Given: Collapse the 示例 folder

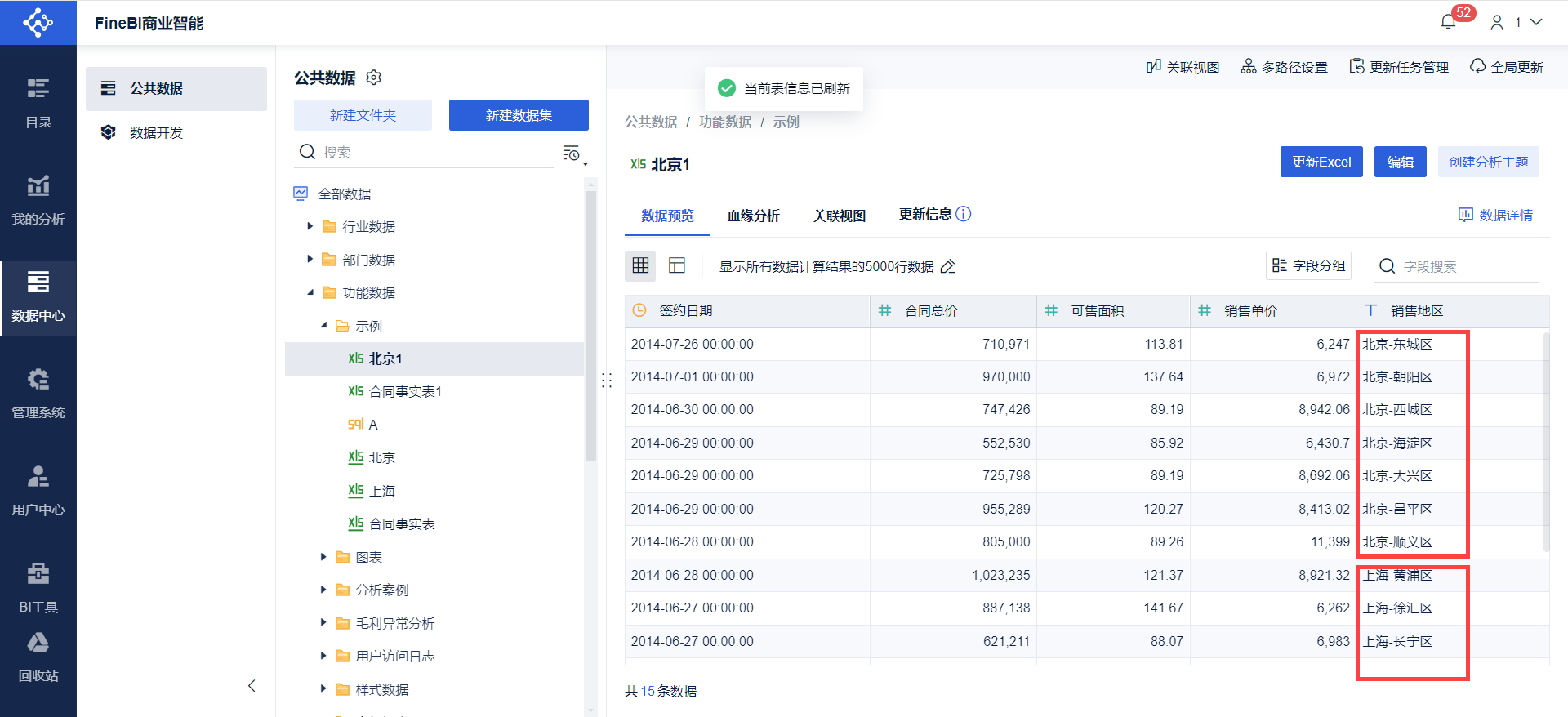Looking at the screenshot, I should click(323, 326).
